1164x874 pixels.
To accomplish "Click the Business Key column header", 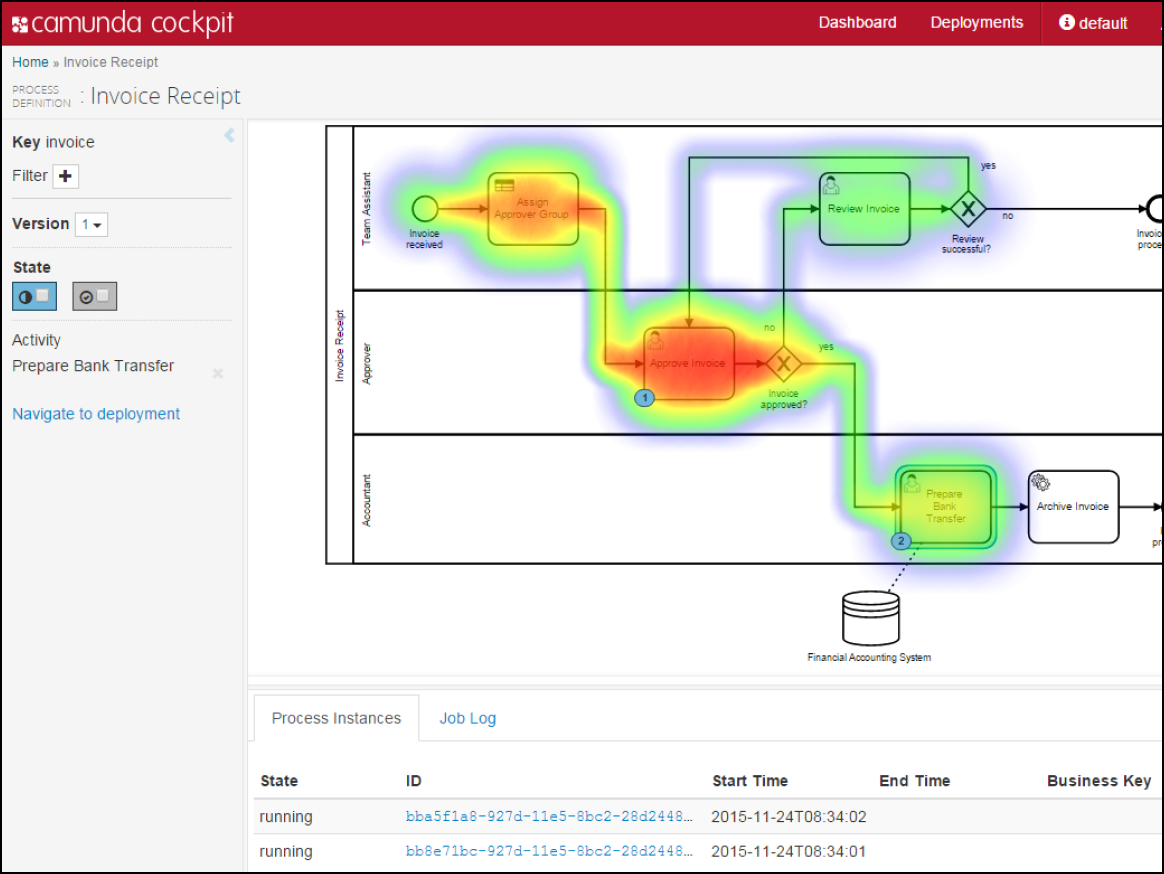I will pyautogui.click(x=1099, y=780).
